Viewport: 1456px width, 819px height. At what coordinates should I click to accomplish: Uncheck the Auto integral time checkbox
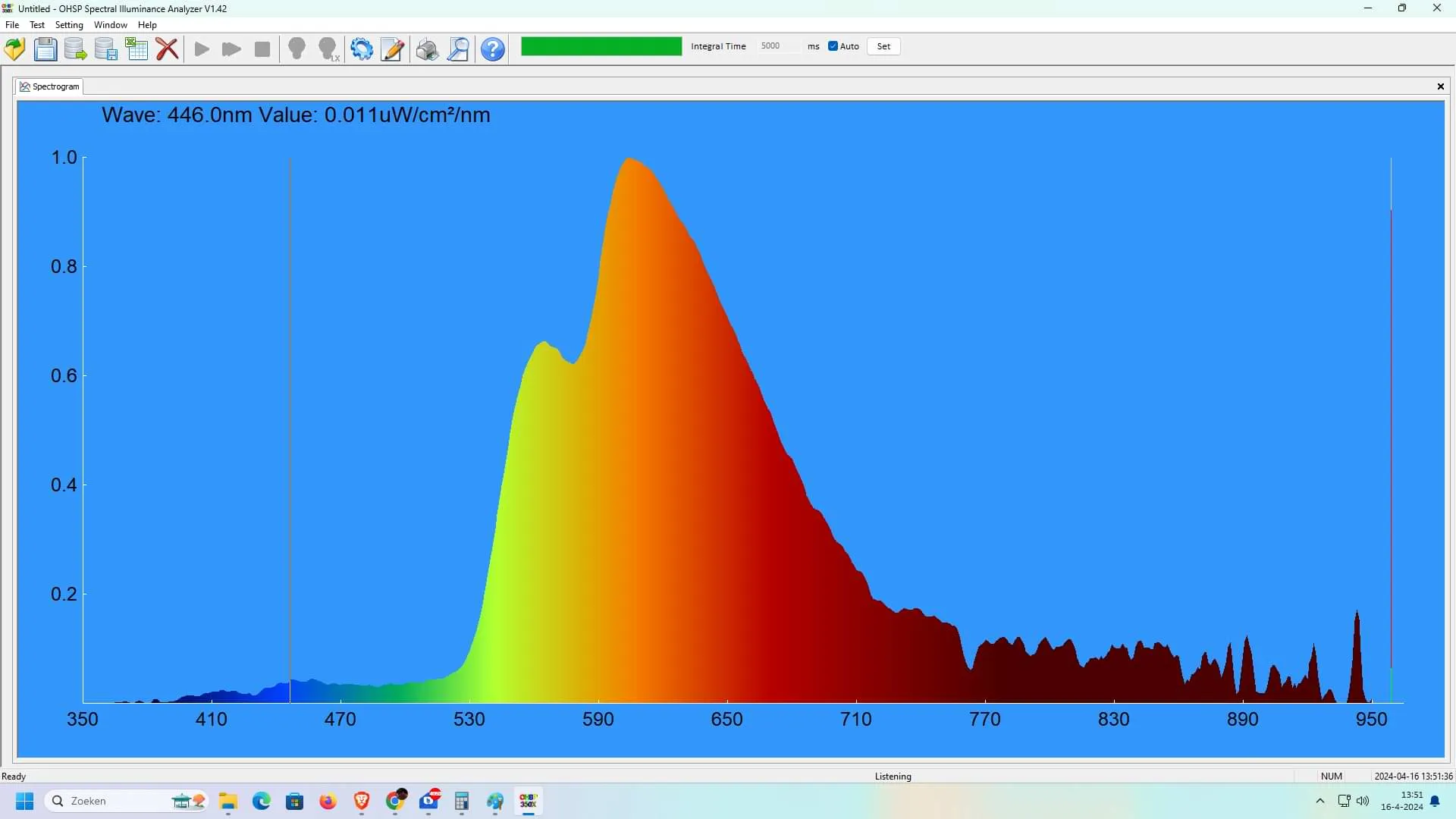point(833,46)
